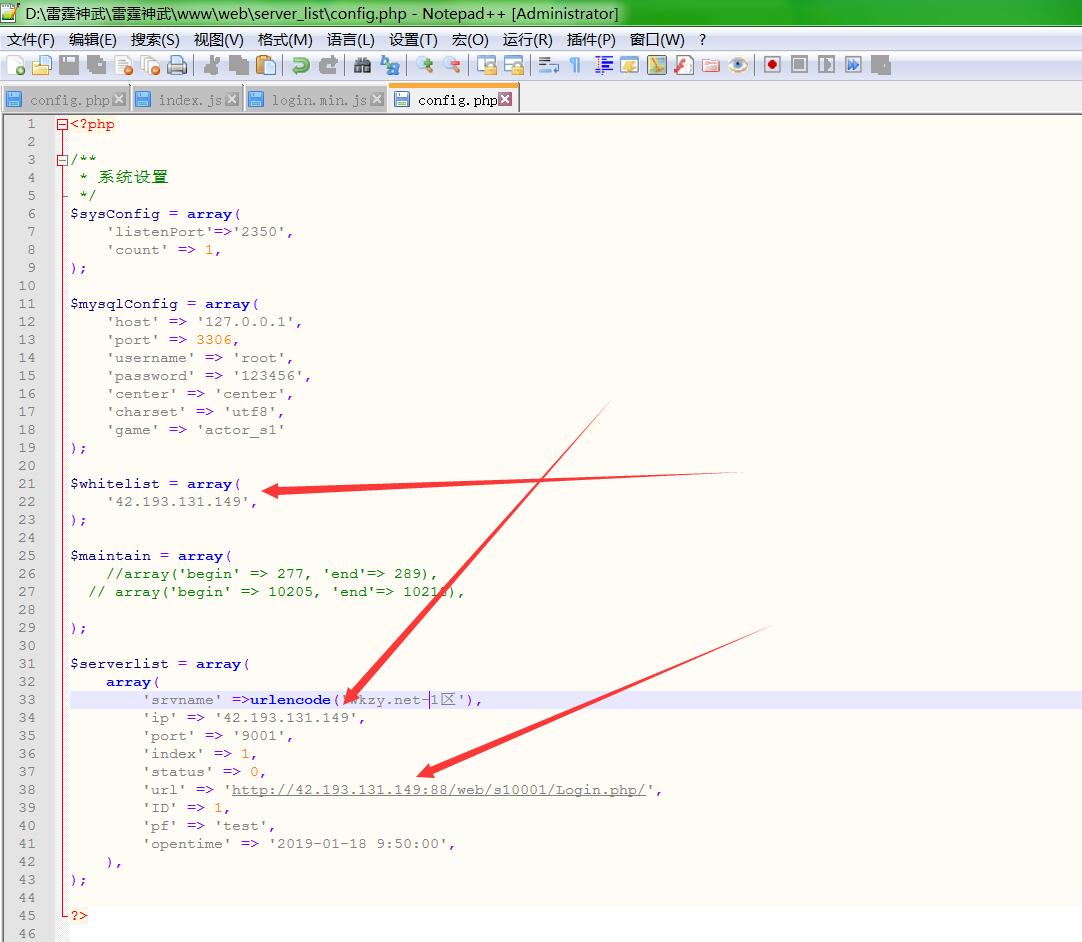Click the Undo arrow icon

click(300, 66)
